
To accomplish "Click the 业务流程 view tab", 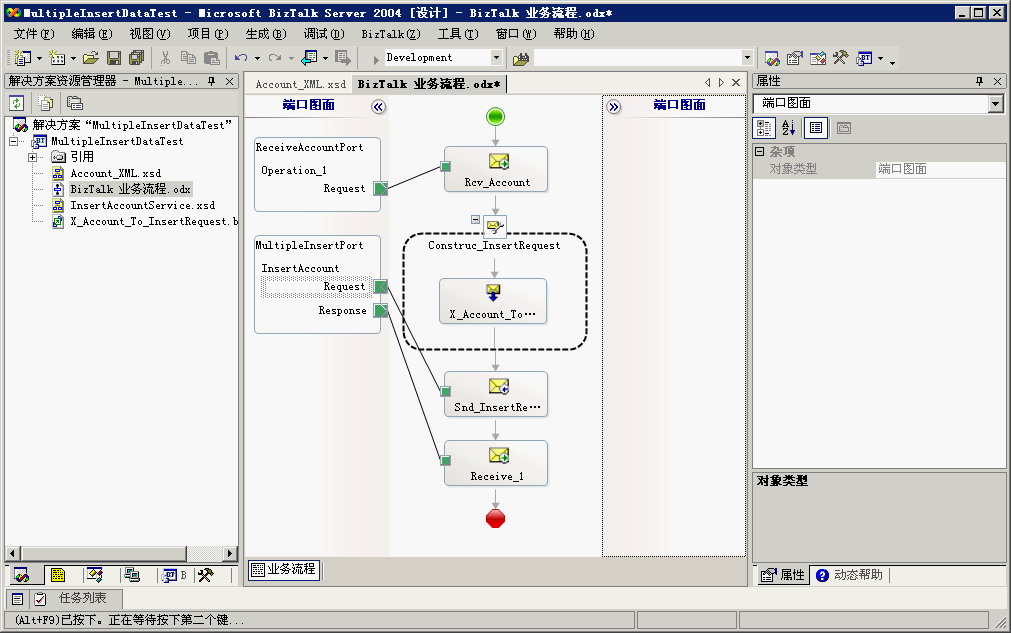I will 284,569.
